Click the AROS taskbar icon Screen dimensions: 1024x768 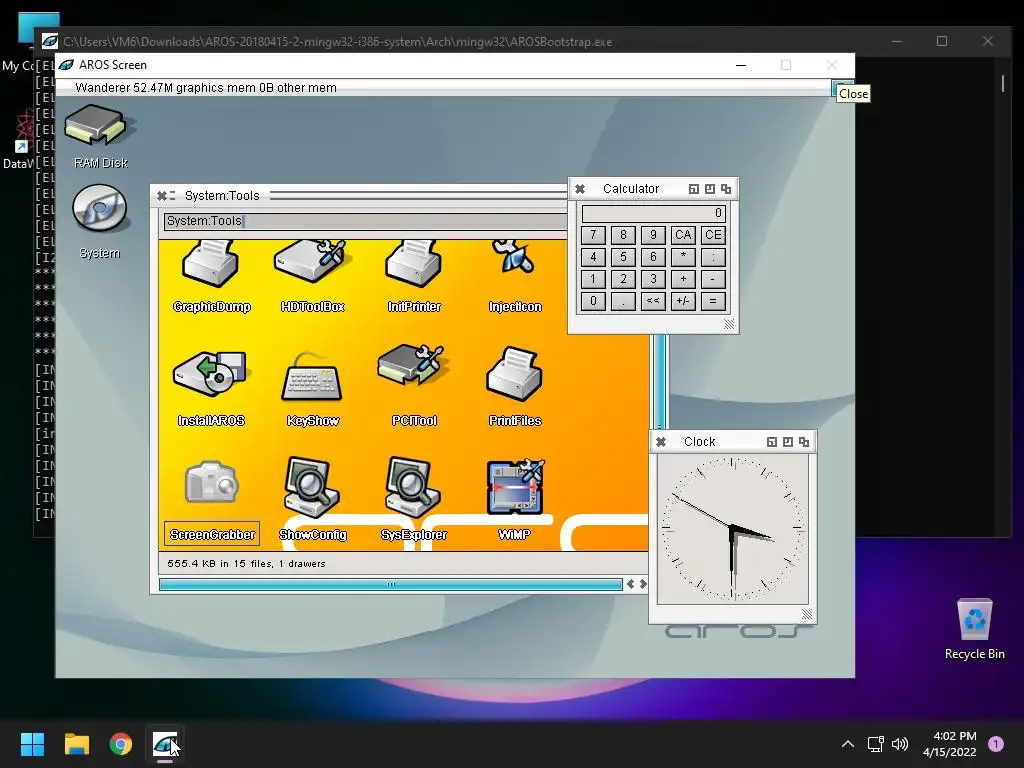point(165,744)
